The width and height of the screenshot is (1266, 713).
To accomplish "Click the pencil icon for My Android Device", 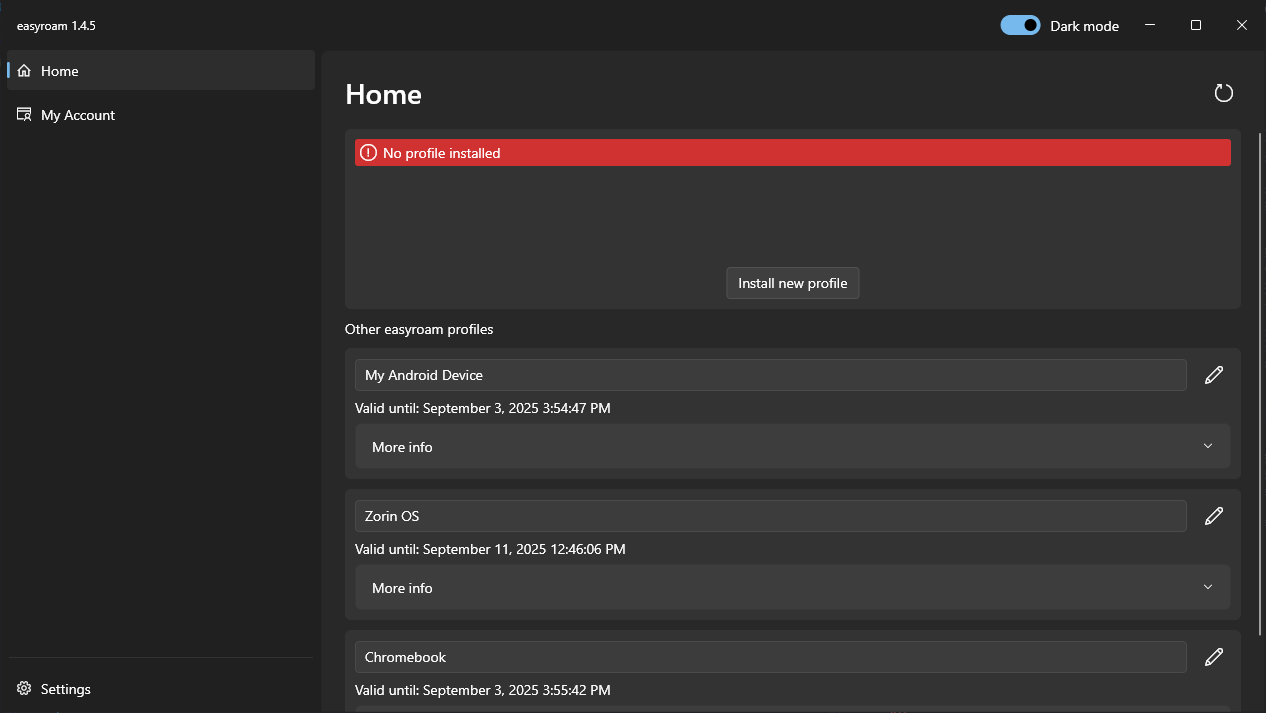I will [x=1213, y=374].
